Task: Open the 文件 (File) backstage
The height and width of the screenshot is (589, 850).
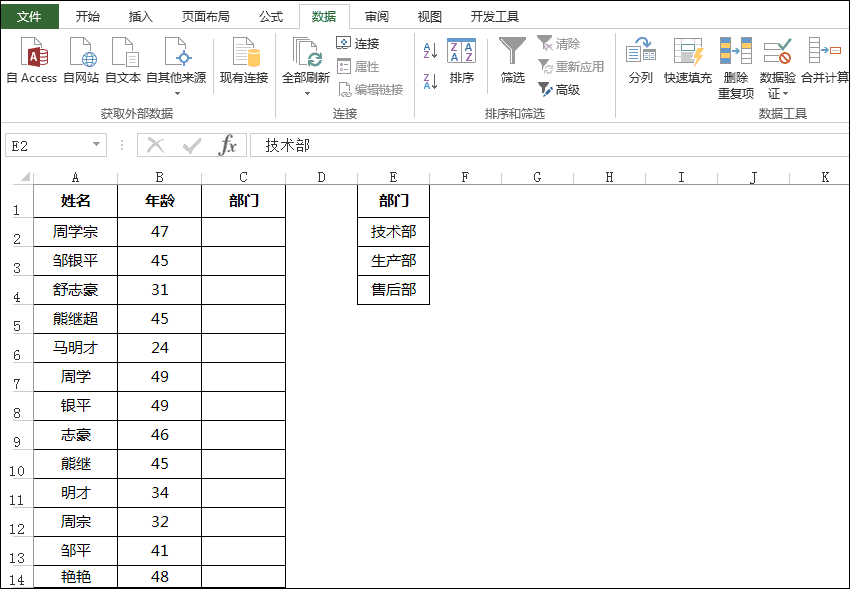Action: [28, 16]
